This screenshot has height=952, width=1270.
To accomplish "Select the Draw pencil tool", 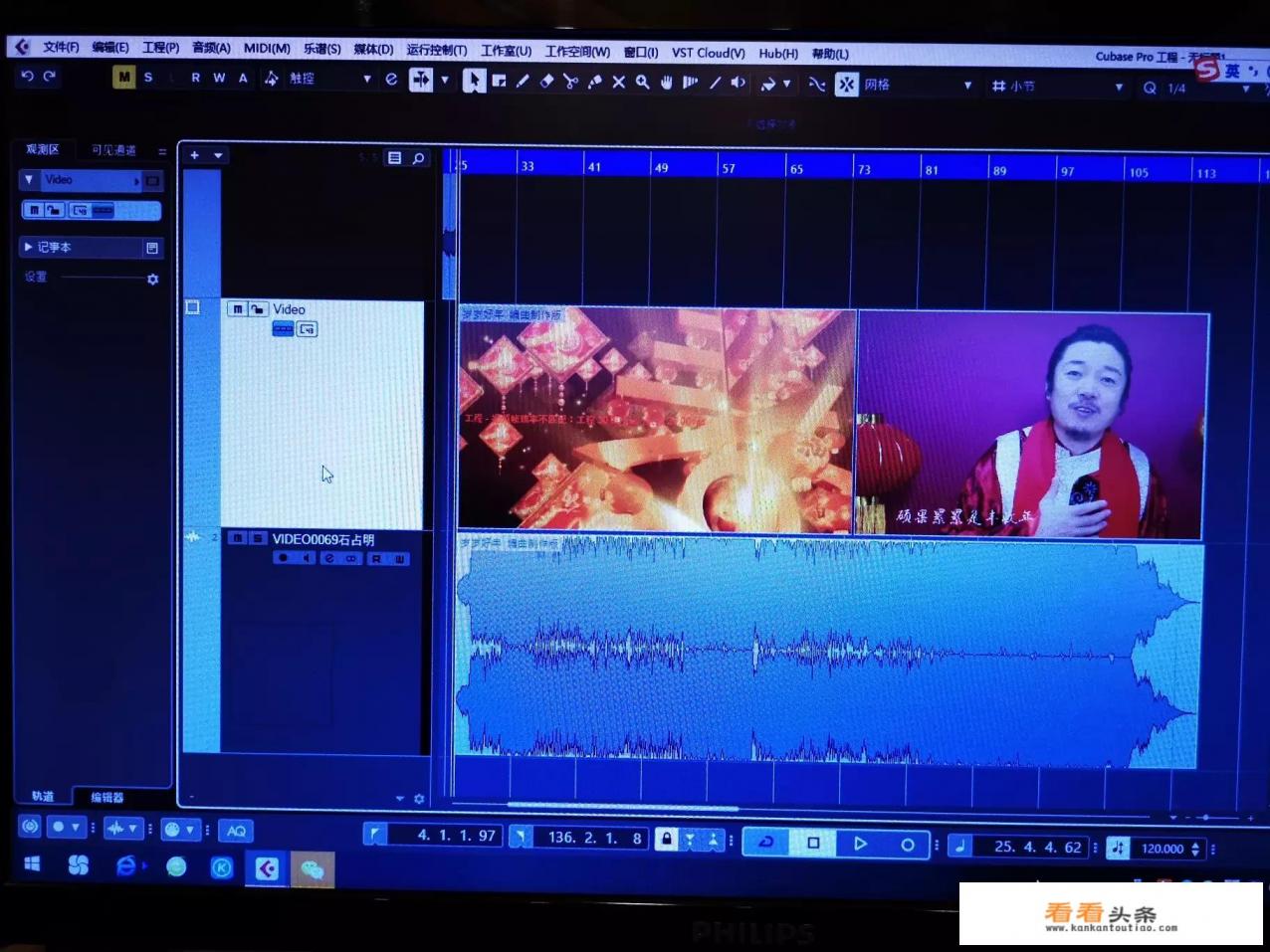I will click(x=523, y=82).
